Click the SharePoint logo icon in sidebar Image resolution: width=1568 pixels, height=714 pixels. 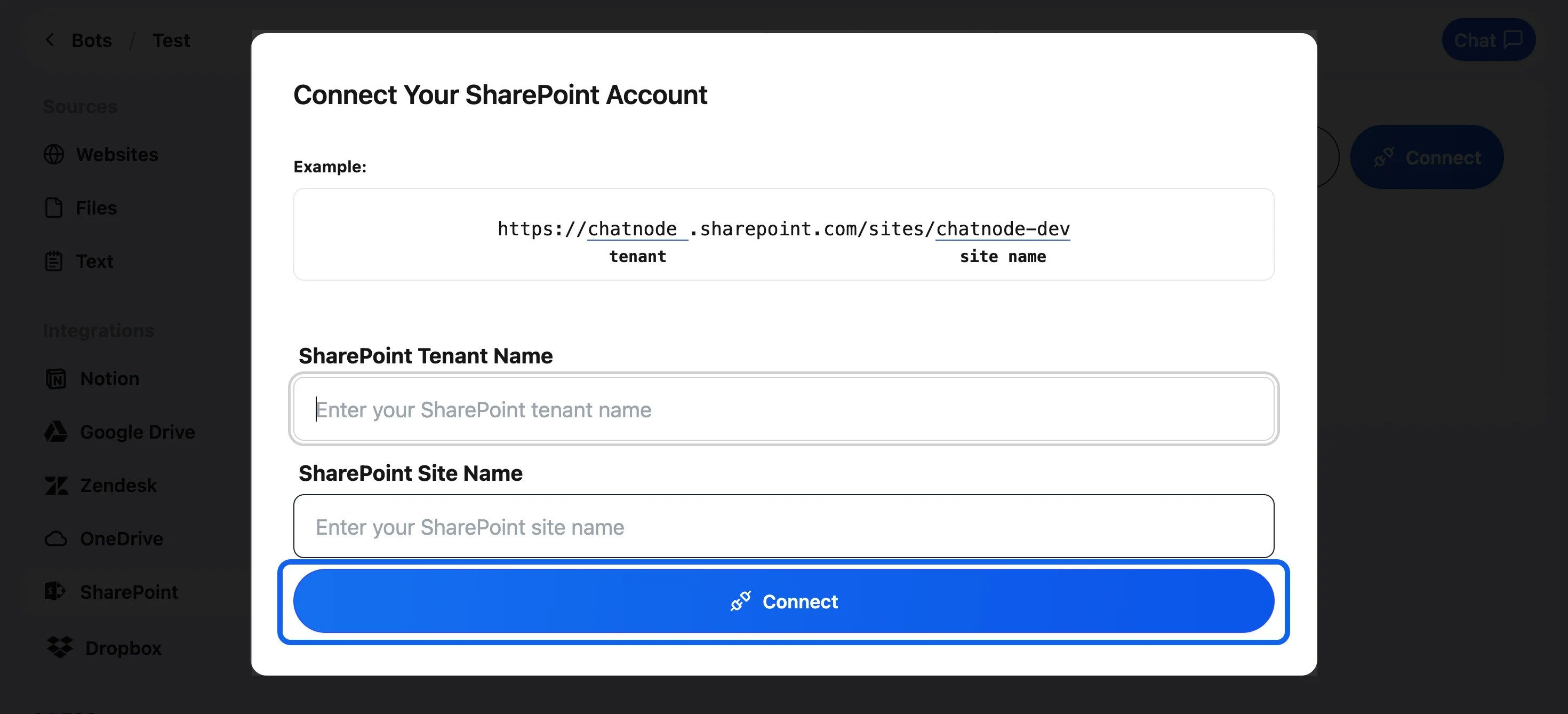tap(55, 592)
